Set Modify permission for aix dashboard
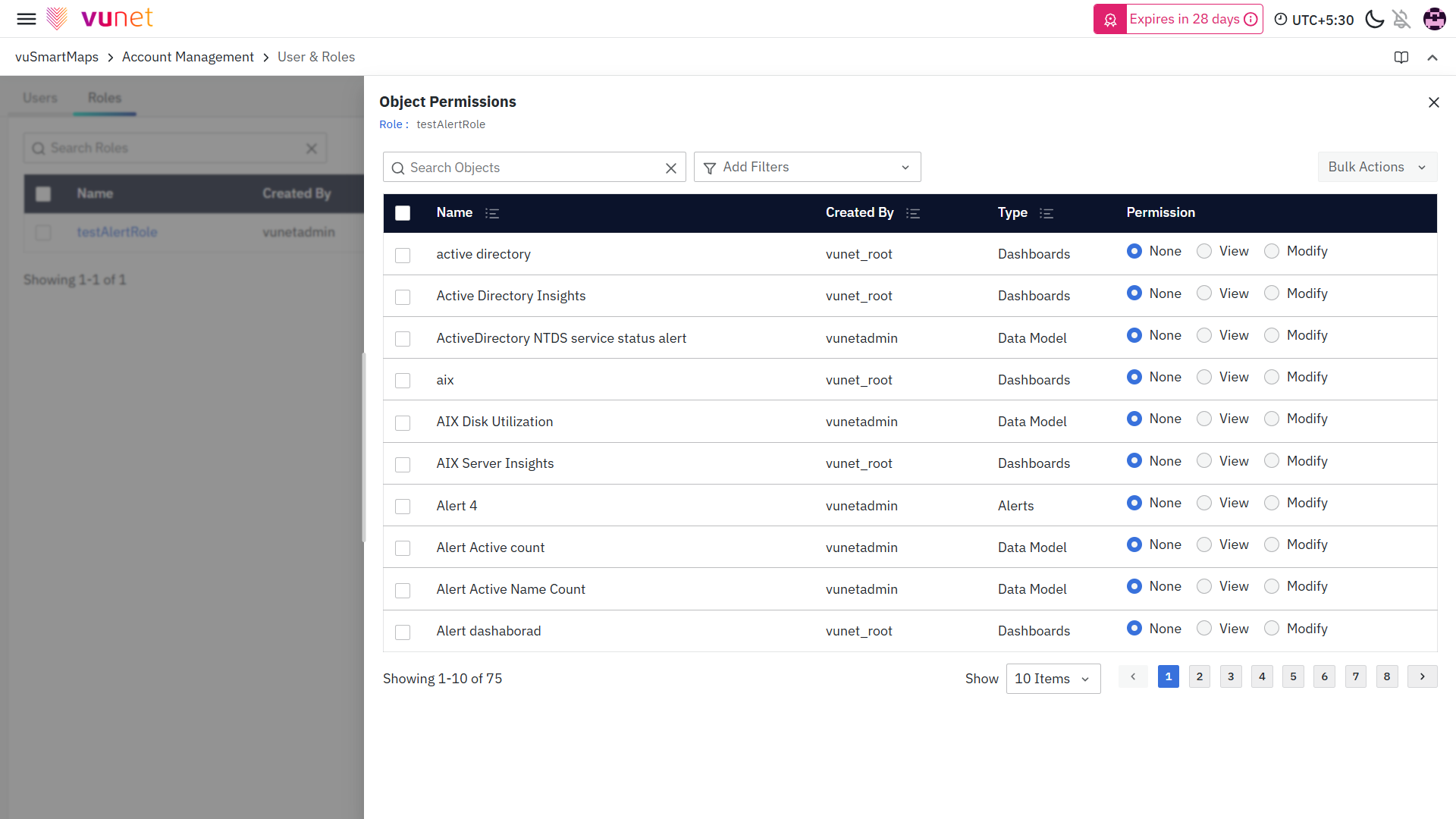This screenshot has height=819, width=1456. point(1272,377)
